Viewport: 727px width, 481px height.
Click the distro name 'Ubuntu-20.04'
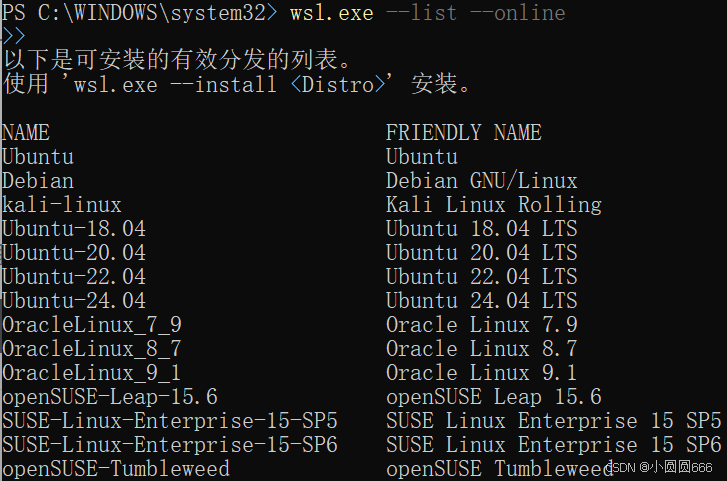click(74, 253)
